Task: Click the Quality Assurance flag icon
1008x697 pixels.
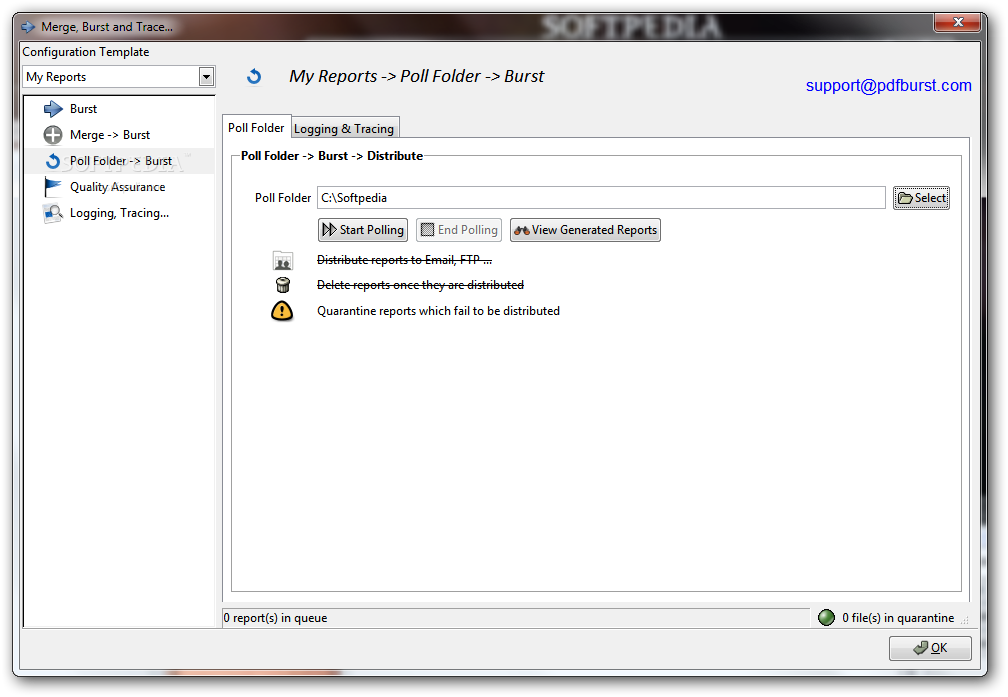Action: [x=53, y=187]
